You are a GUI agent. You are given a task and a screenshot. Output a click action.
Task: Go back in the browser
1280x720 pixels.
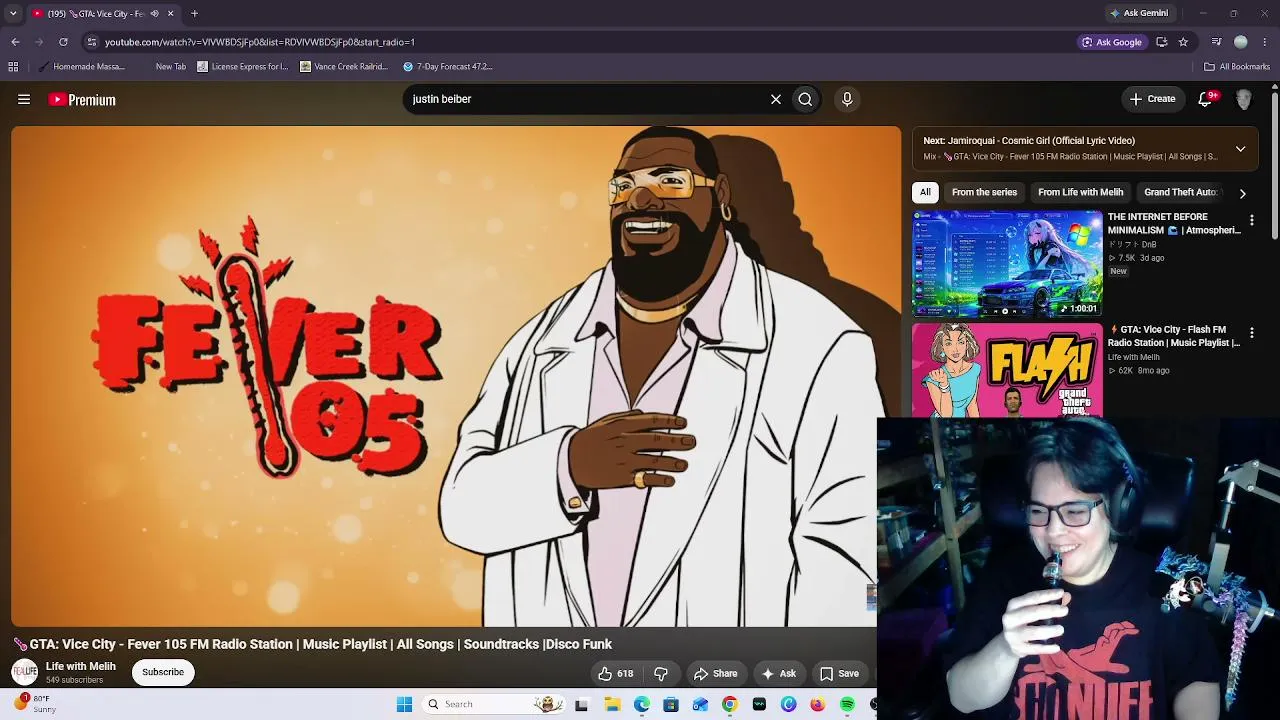15,42
